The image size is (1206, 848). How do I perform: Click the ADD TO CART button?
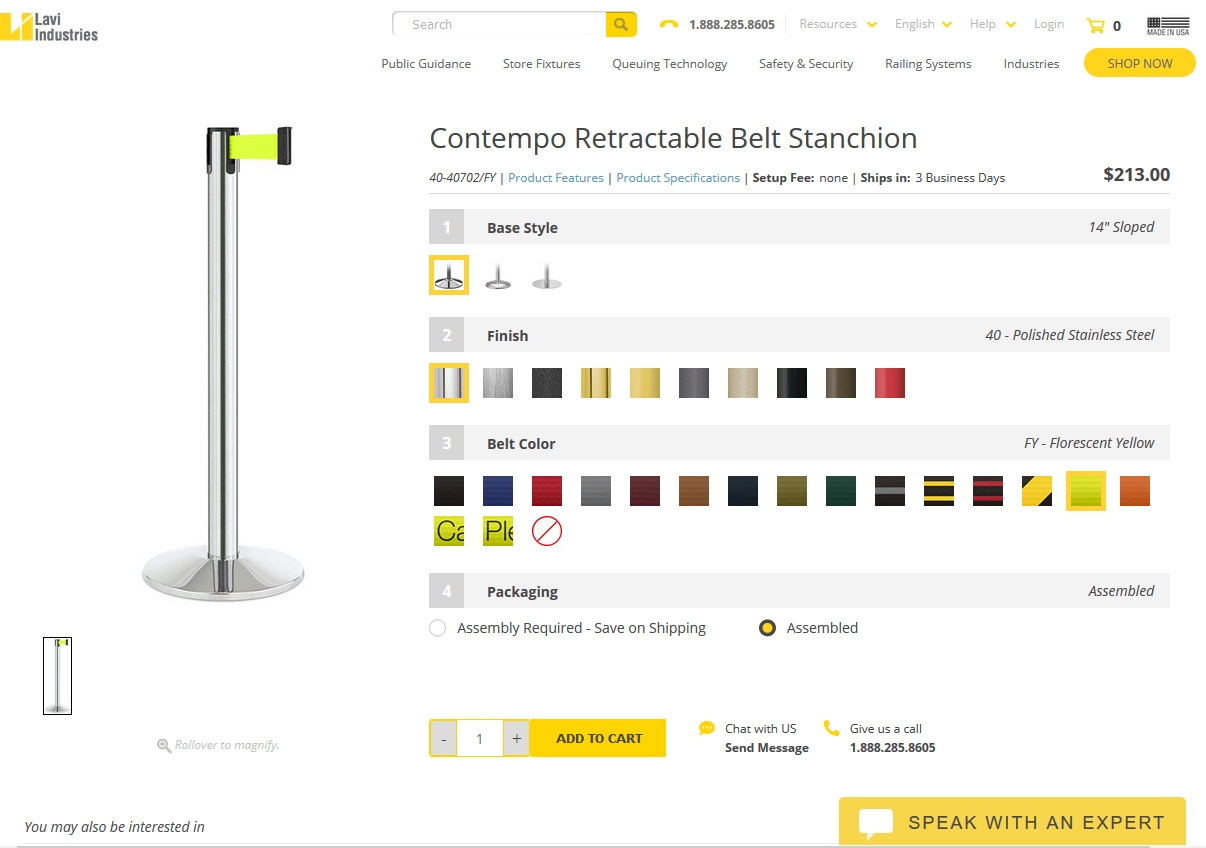pos(598,739)
